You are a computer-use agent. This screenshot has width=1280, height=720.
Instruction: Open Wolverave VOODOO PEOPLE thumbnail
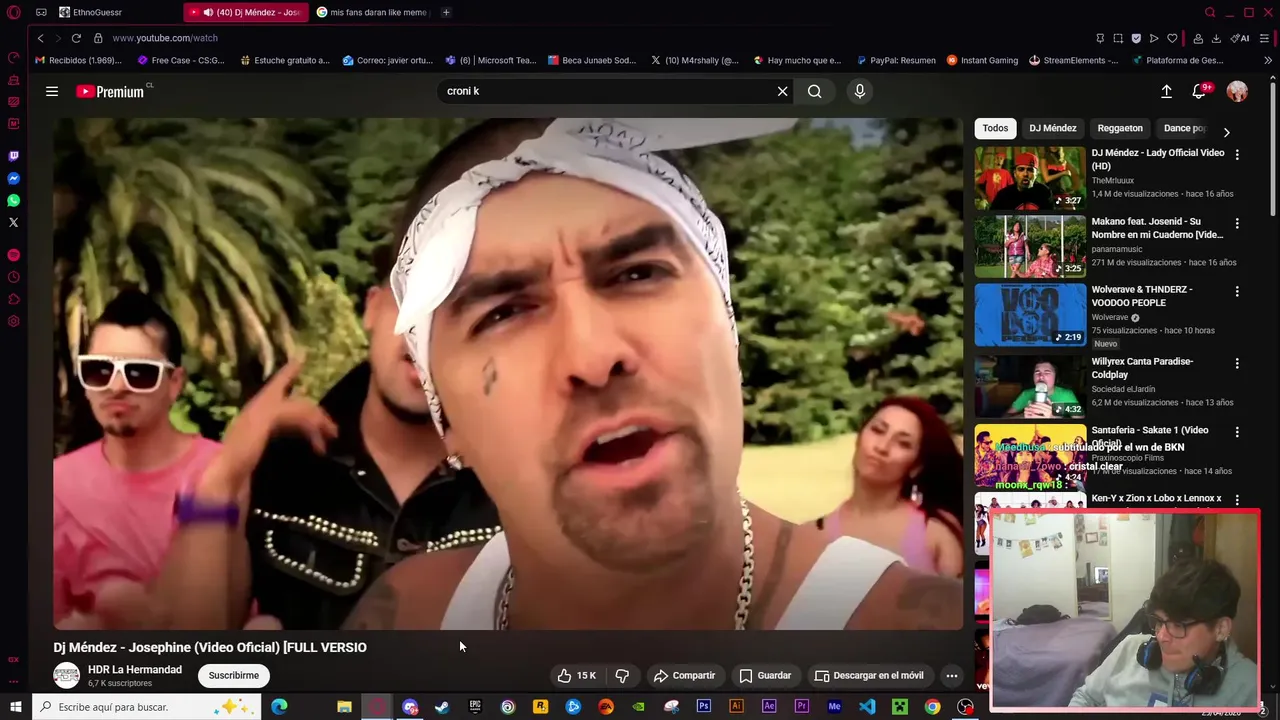click(x=1030, y=314)
